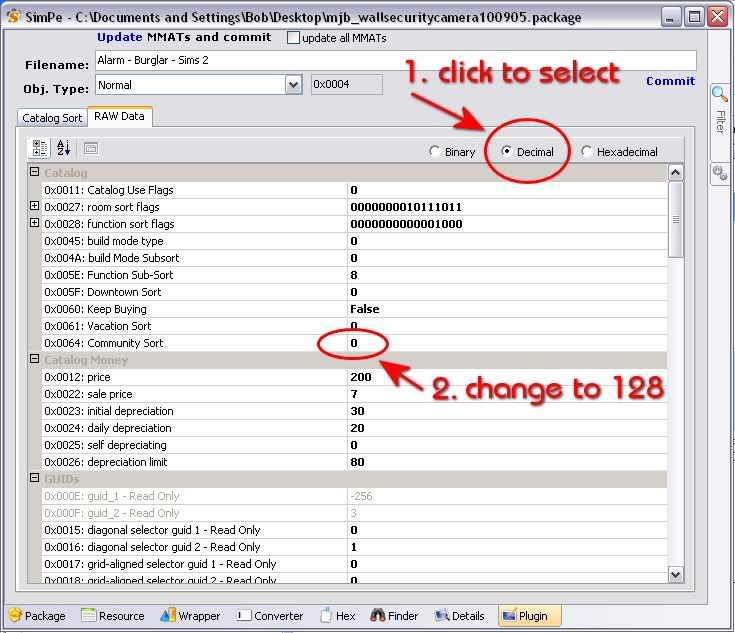
Task: Switch to the Catalog Sort tab
Action: point(52,118)
